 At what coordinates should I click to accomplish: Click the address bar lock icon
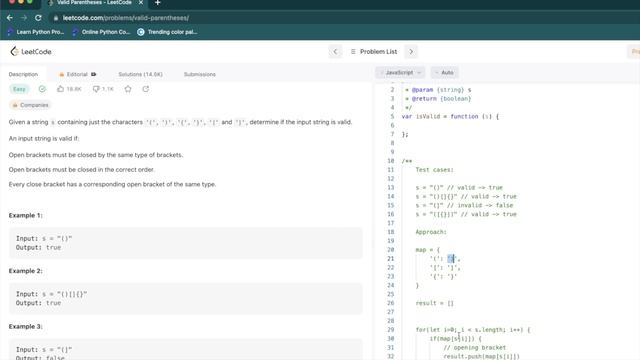(x=56, y=18)
